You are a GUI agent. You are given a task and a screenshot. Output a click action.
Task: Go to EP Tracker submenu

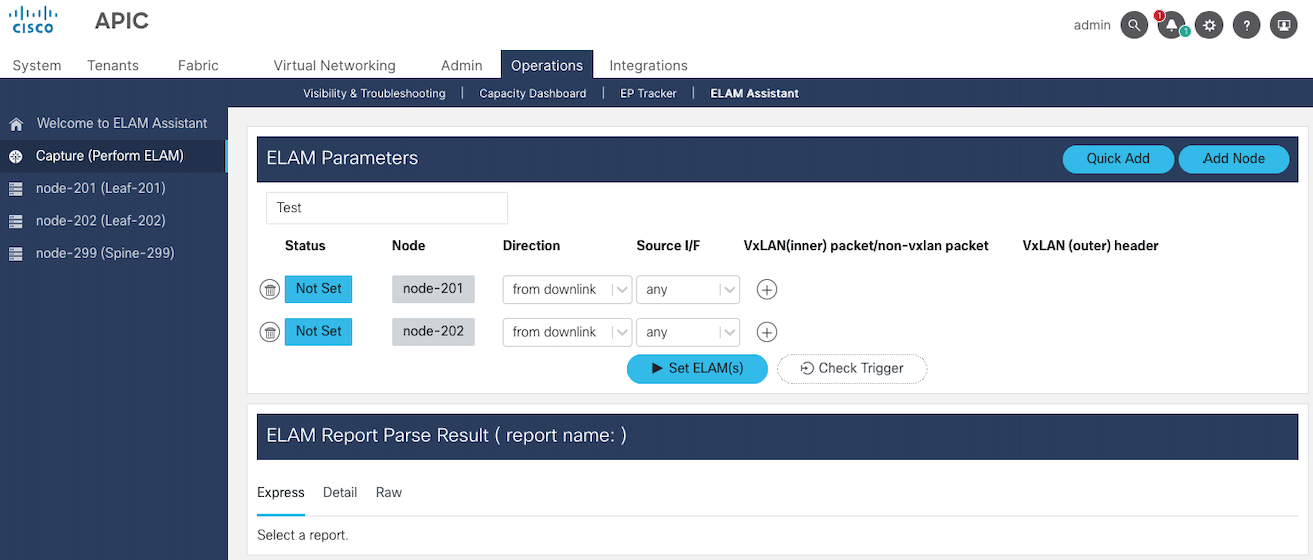tap(648, 93)
